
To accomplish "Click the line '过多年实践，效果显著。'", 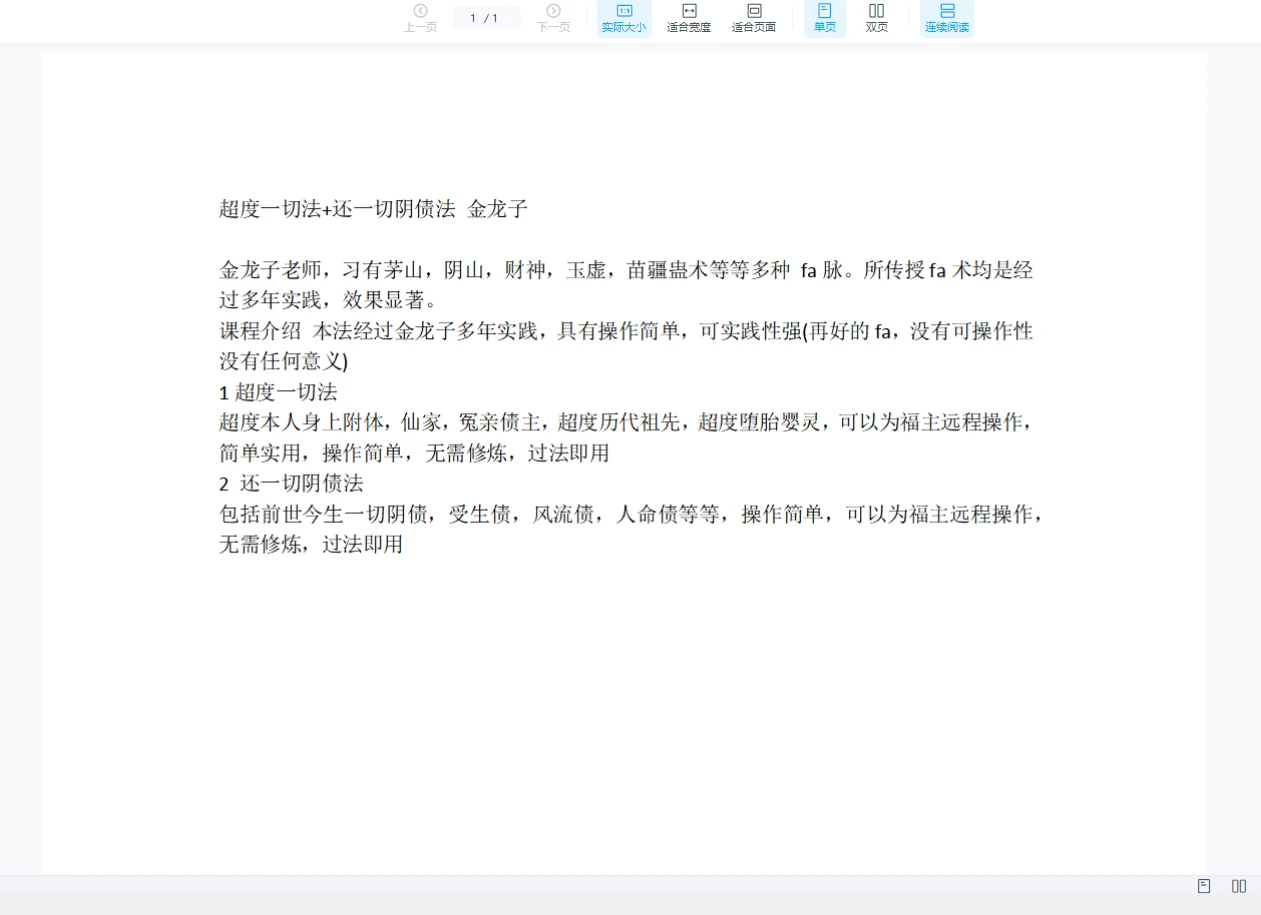I will tap(328, 301).
